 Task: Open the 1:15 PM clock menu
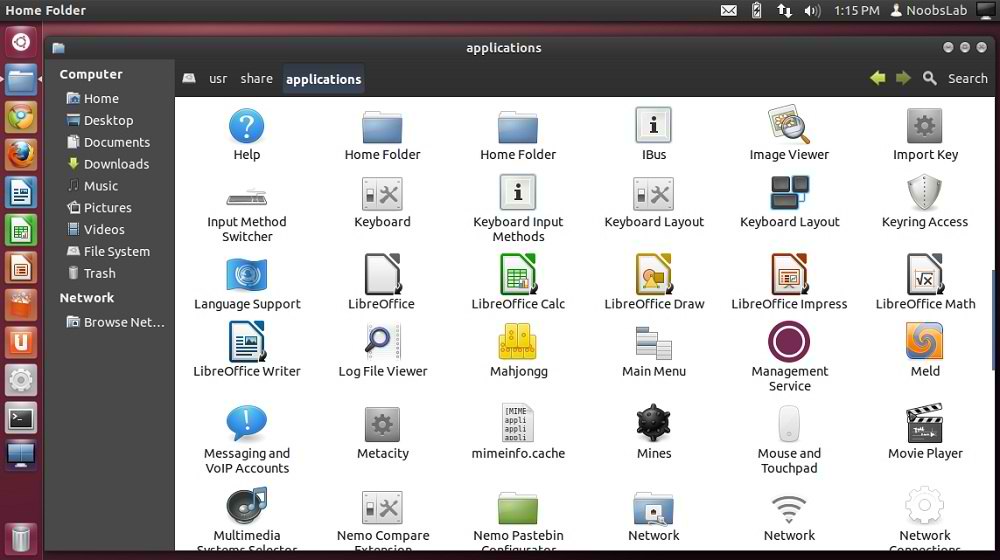pyautogui.click(x=857, y=10)
